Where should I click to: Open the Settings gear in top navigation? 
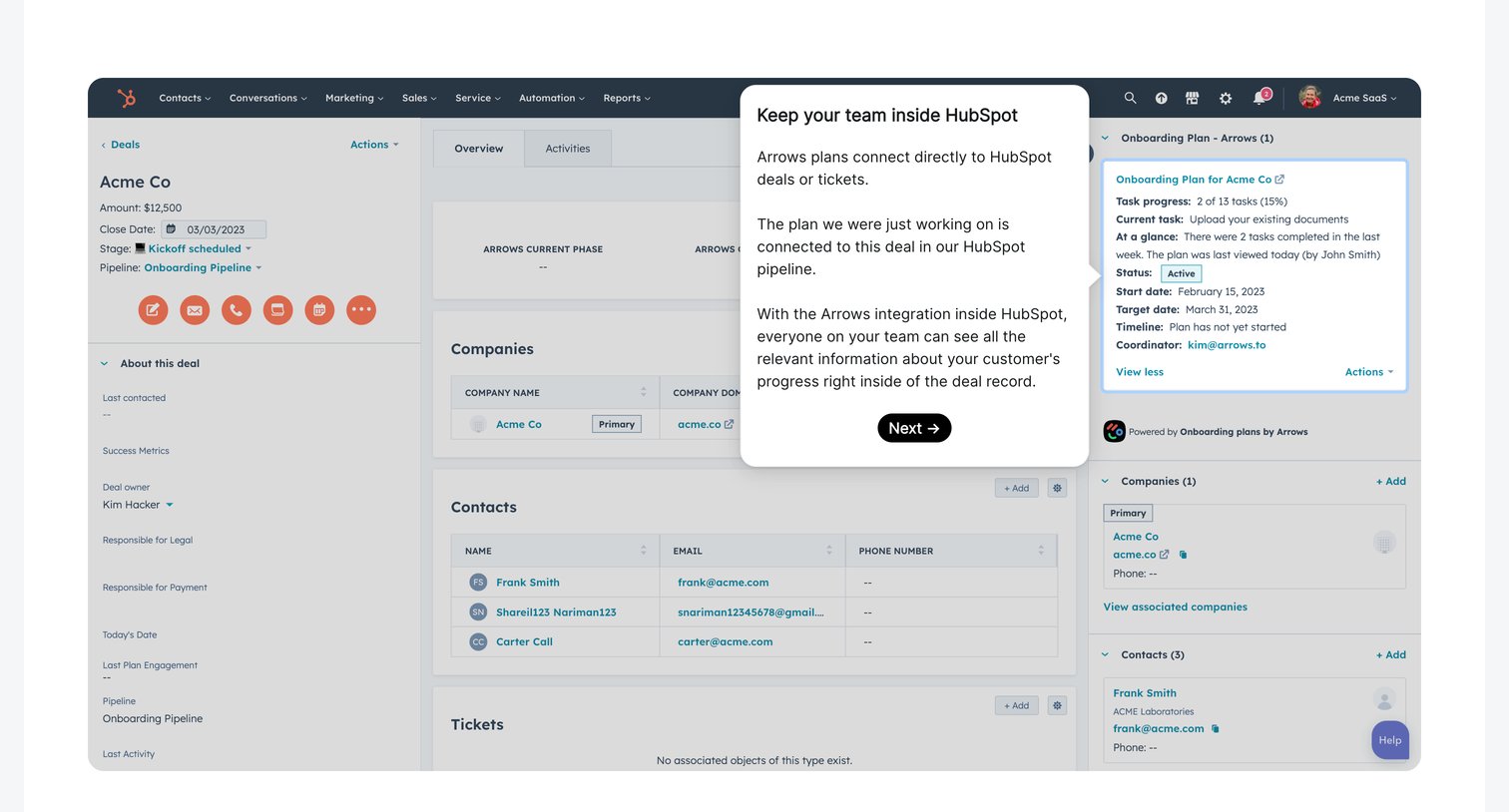(x=1226, y=98)
